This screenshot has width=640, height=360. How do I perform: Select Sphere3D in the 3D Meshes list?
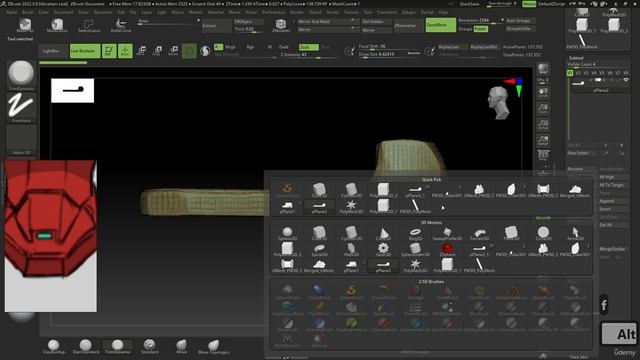(287, 233)
